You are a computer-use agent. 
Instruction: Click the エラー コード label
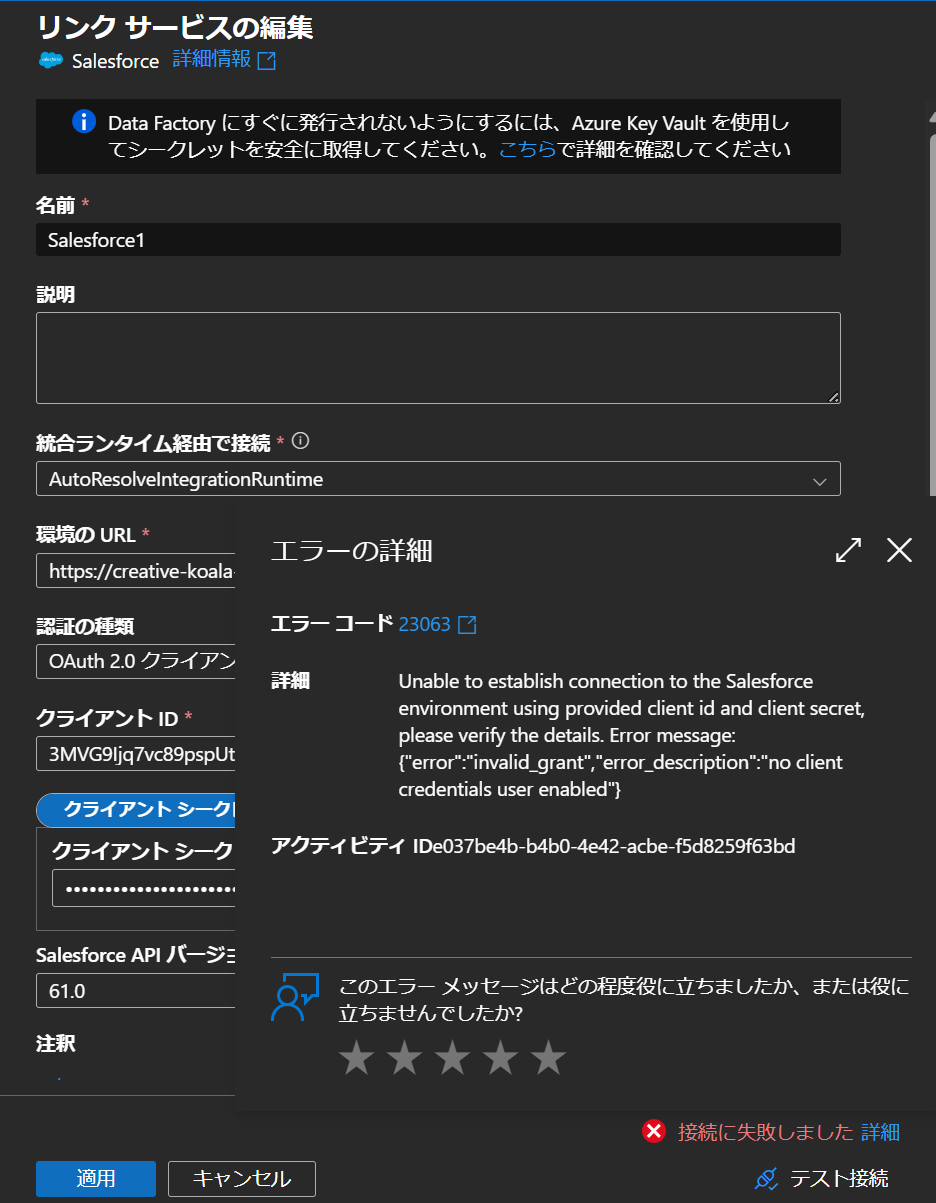332,624
